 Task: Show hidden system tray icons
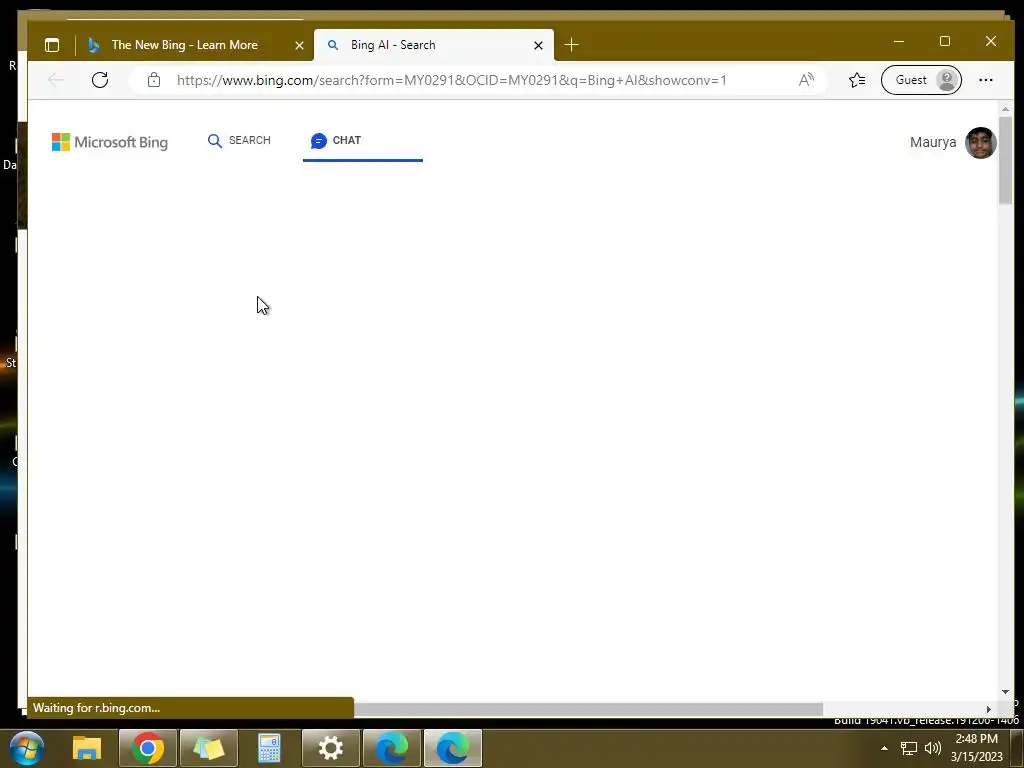coord(884,748)
